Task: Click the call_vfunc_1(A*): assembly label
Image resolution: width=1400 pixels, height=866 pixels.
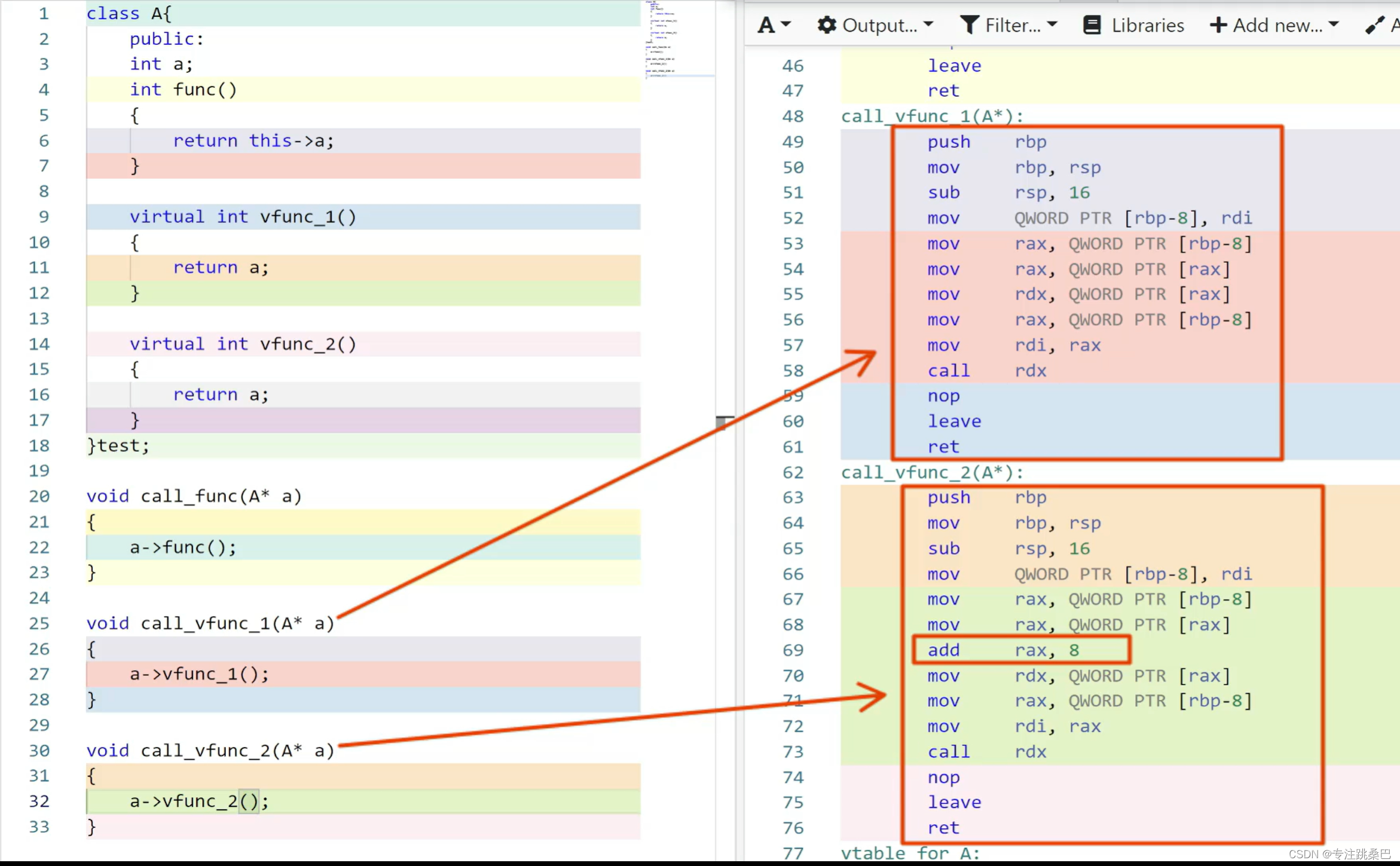Action: pos(932,116)
